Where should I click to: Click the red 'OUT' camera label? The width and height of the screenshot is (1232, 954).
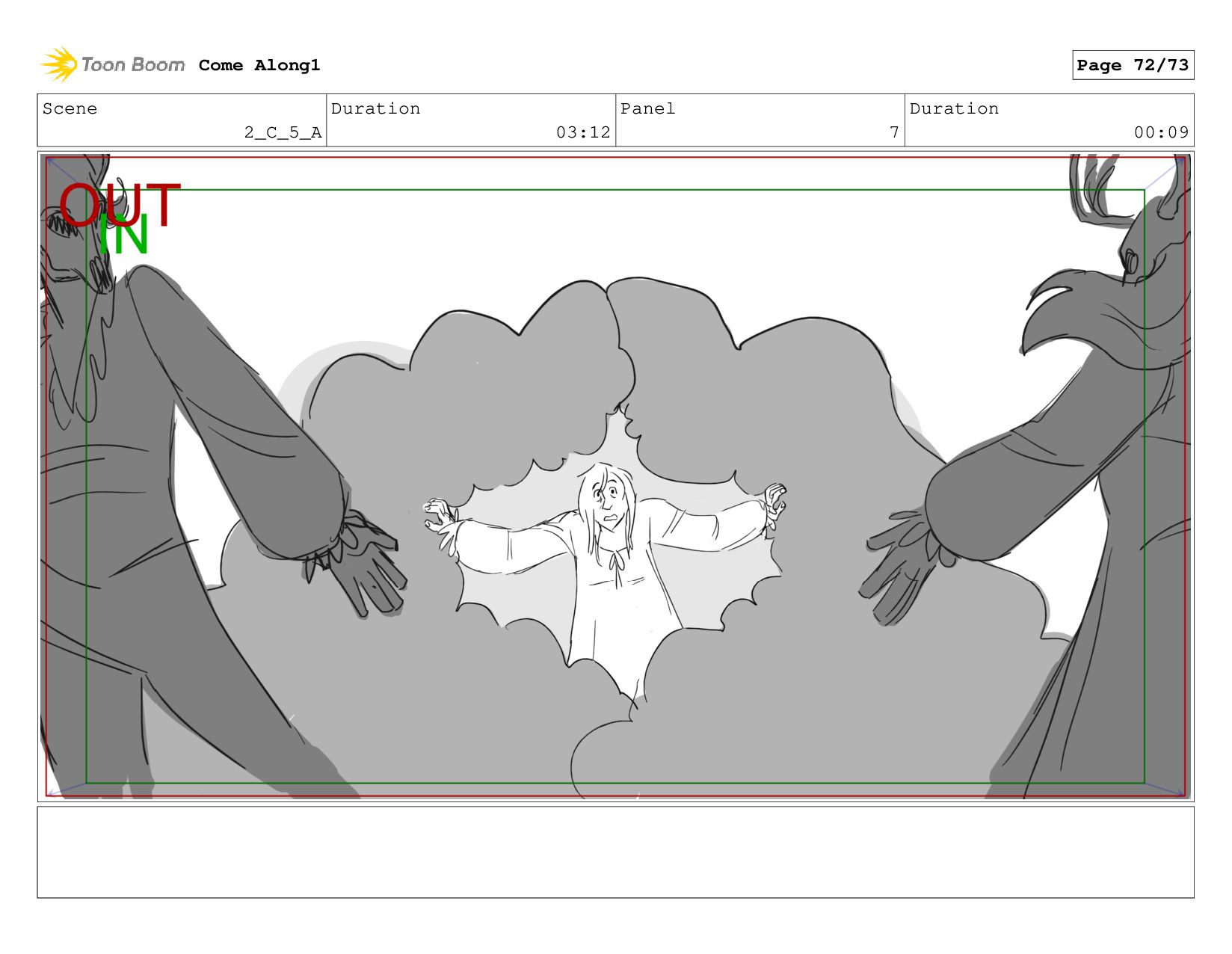coord(120,205)
